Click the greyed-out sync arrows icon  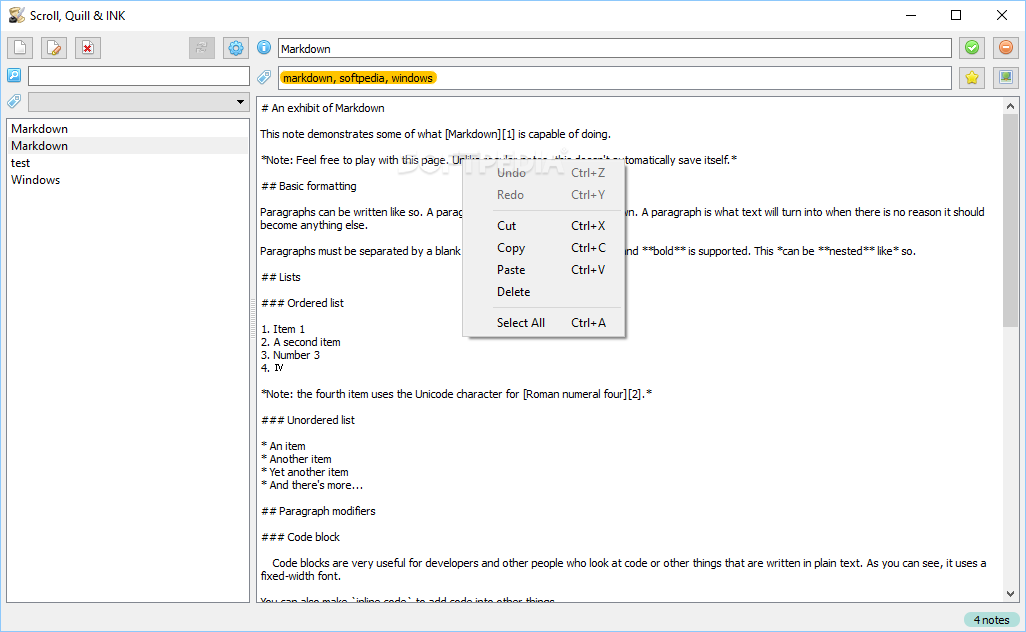(x=202, y=48)
